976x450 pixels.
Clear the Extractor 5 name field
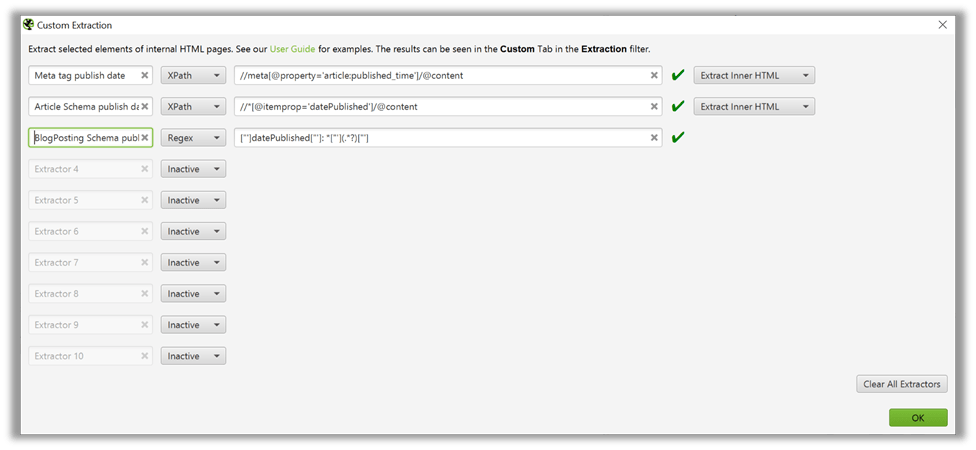[x=144, y=200]
